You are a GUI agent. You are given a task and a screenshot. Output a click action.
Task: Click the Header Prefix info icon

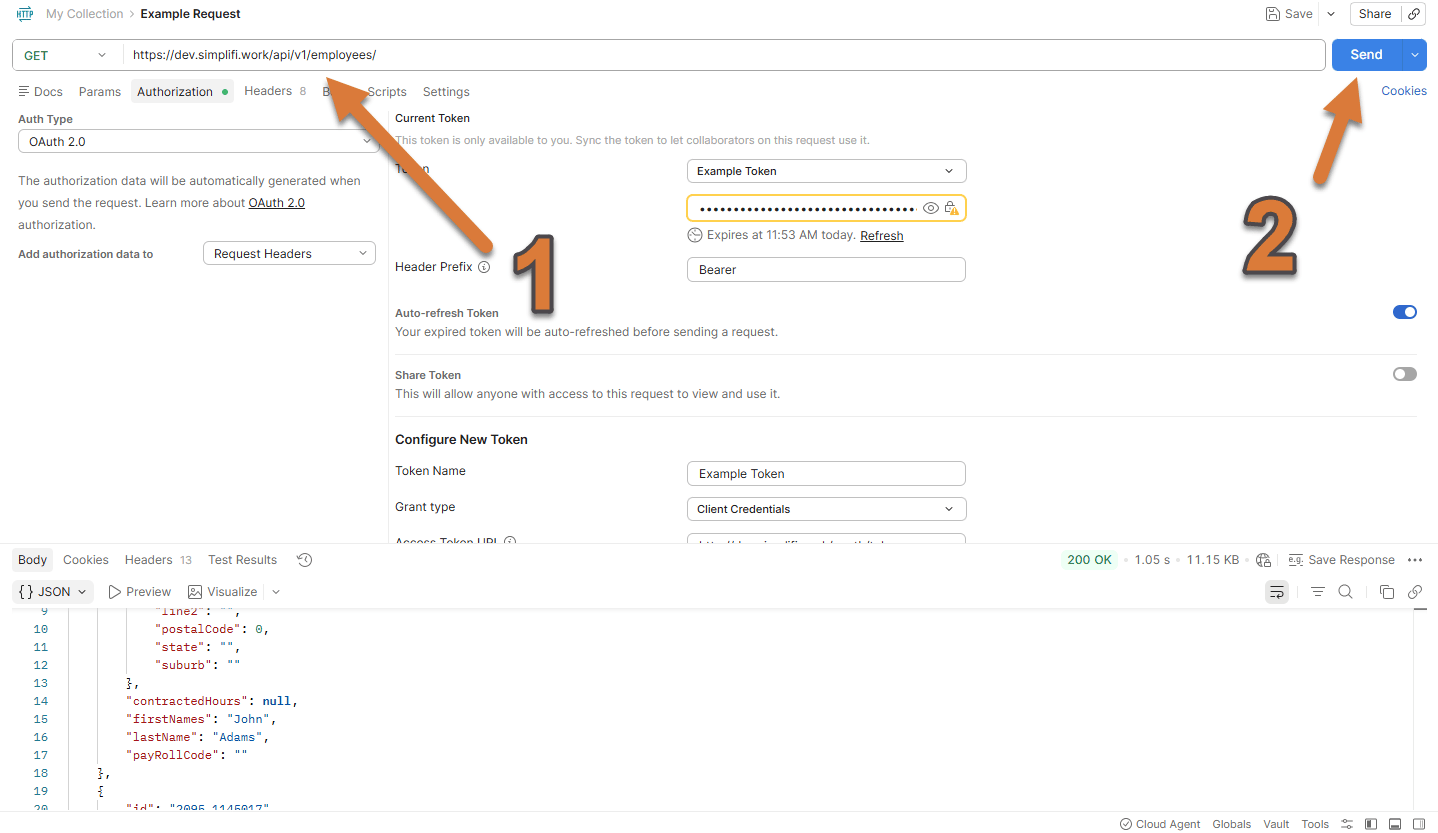click(484, 267)
